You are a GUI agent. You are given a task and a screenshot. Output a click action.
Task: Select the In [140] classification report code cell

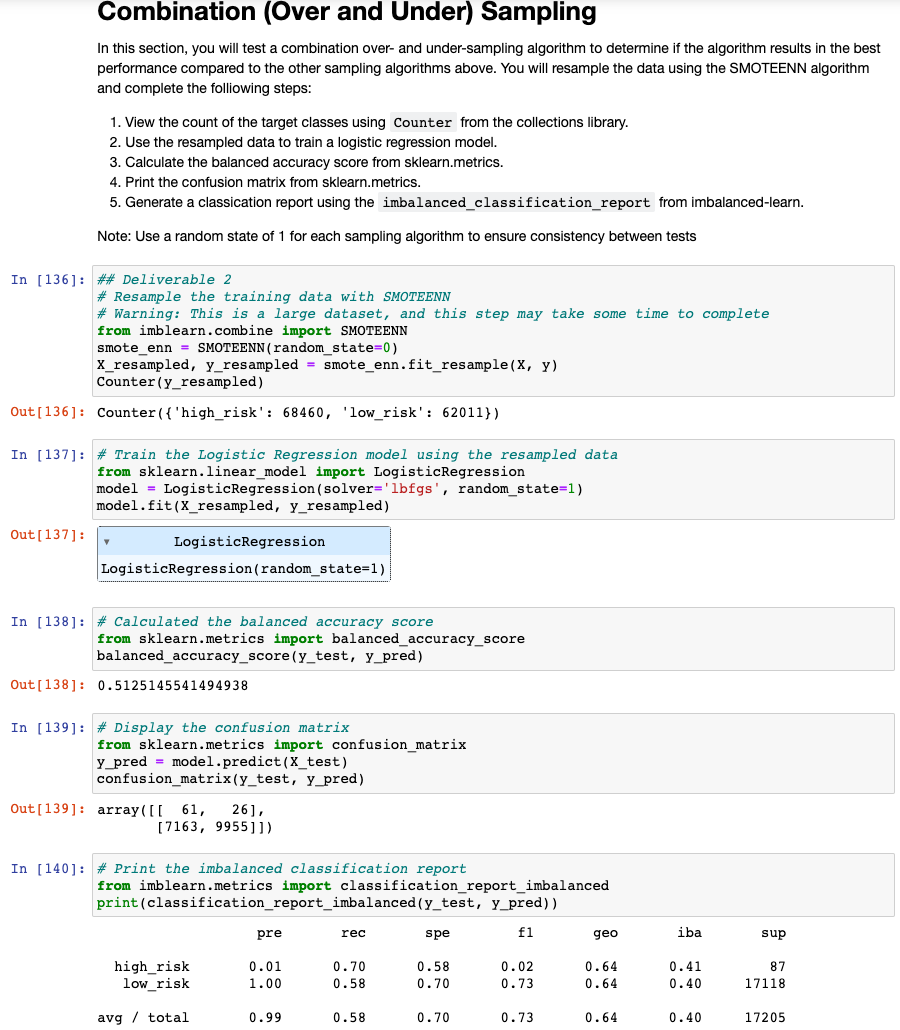click(x=400, y=885)
